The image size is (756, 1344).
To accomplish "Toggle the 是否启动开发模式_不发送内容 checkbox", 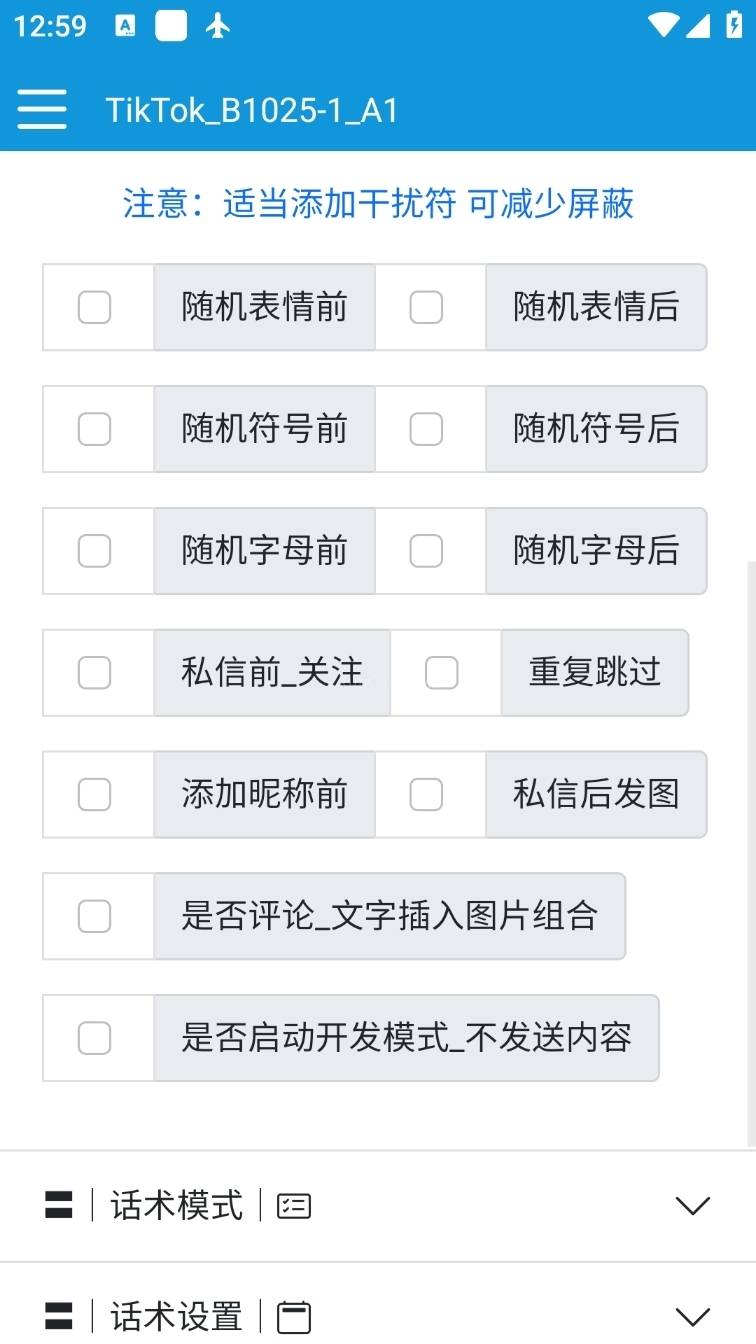I will click(x=95, y=1039).
